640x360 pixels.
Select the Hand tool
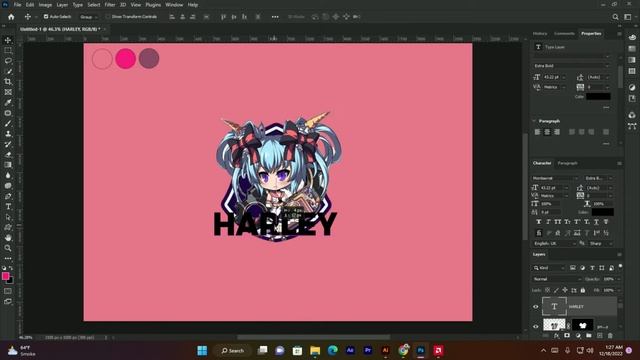click(x=8, y=238)
